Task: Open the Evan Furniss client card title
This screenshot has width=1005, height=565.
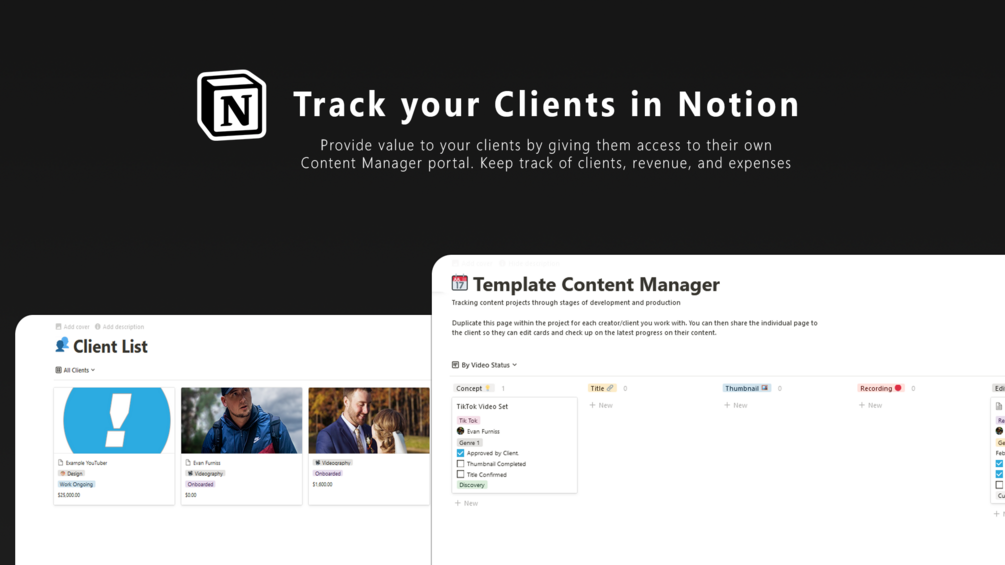Action: (206, 463)
